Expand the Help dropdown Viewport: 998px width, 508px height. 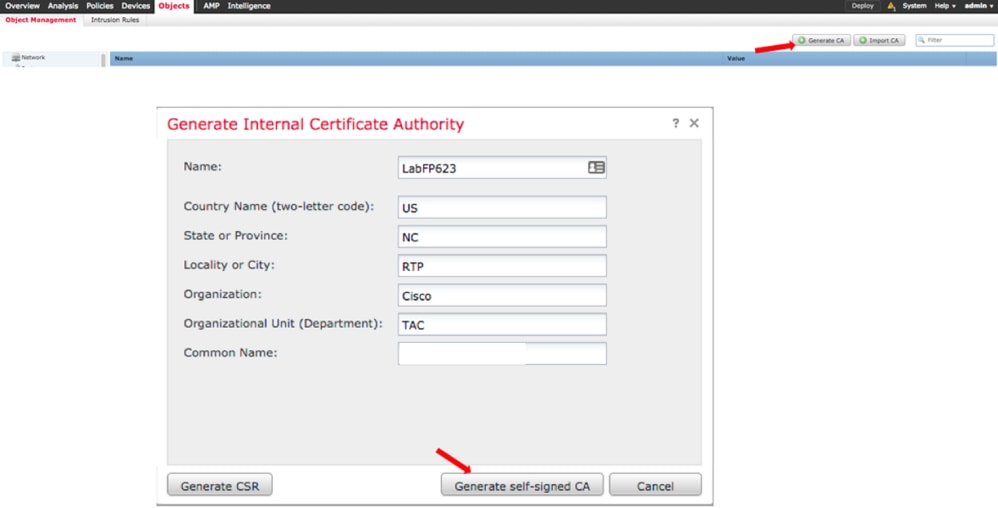(945, 6)
